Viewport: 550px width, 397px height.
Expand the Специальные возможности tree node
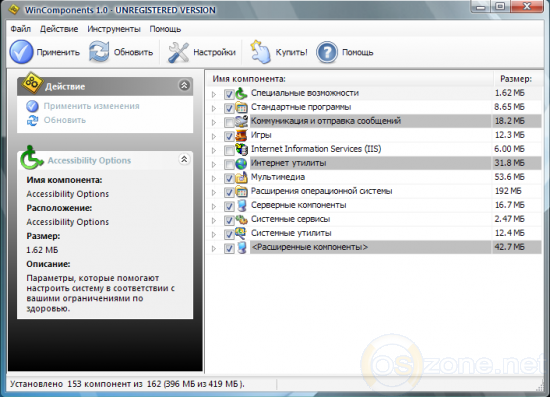click(214, 94)
